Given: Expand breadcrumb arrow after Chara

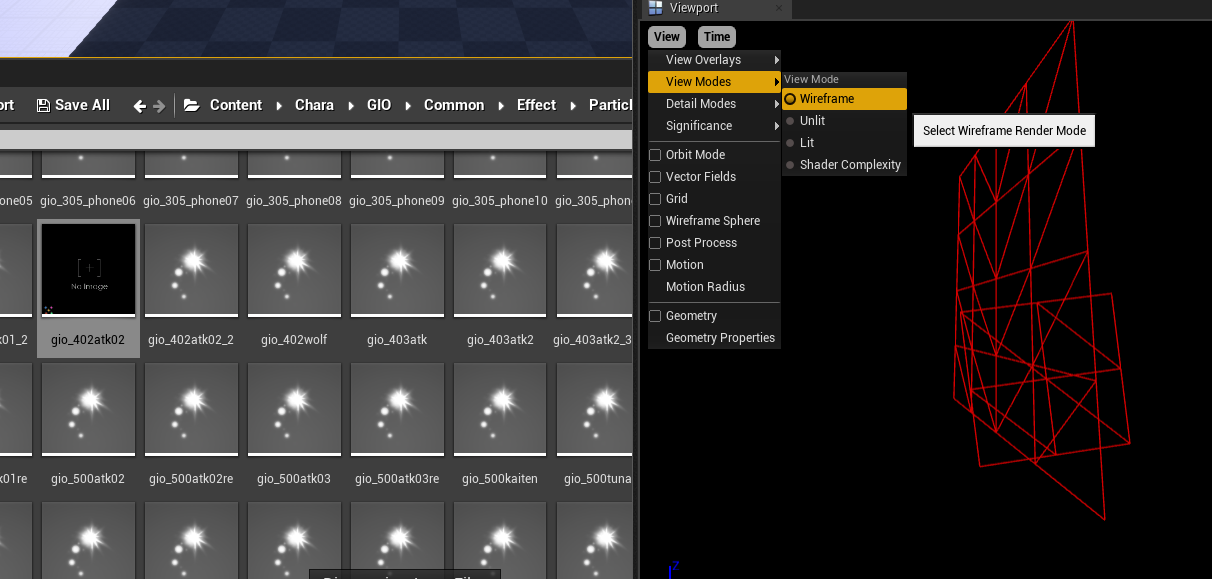Looking at the screenshot, I should [351, 105].
